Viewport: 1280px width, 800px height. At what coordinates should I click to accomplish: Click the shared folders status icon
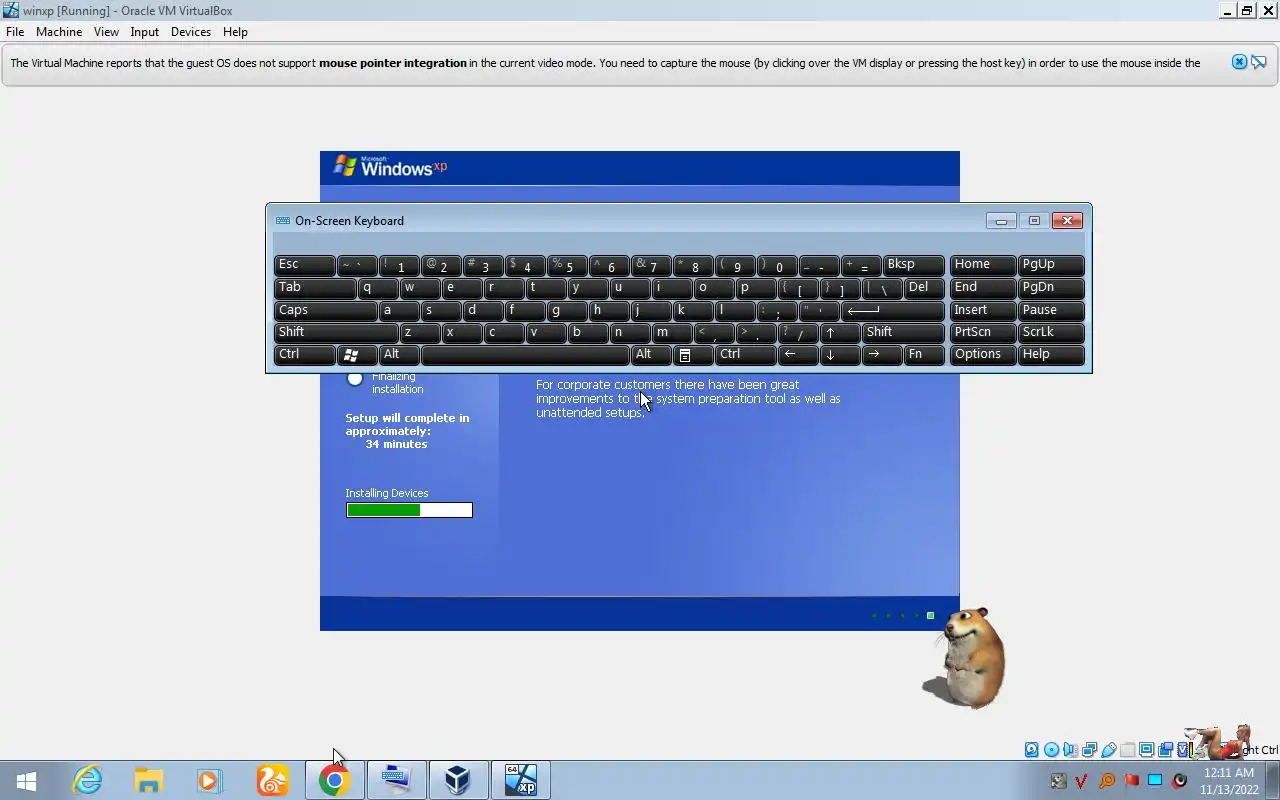[x=1127, y=750]
